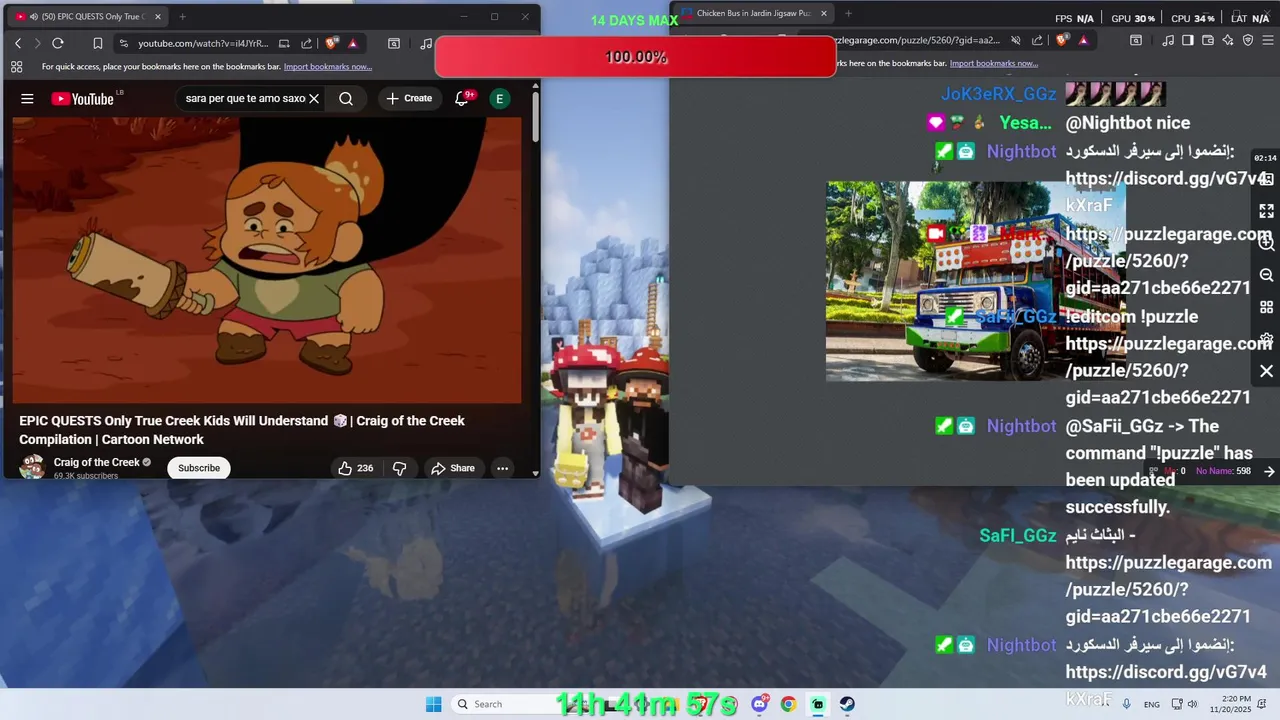Open the Craig of the Creek channel avatar
Screen dimensions: 1280x720
click(32, 468)
